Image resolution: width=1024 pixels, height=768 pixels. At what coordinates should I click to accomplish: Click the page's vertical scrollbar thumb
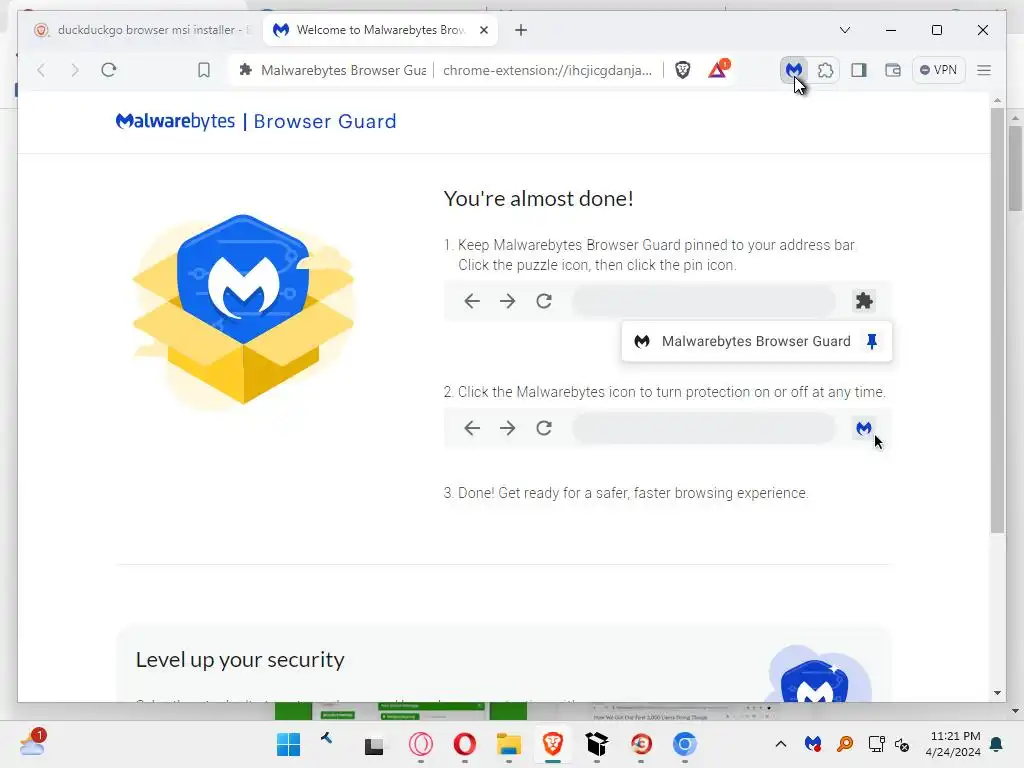[997, 320]
